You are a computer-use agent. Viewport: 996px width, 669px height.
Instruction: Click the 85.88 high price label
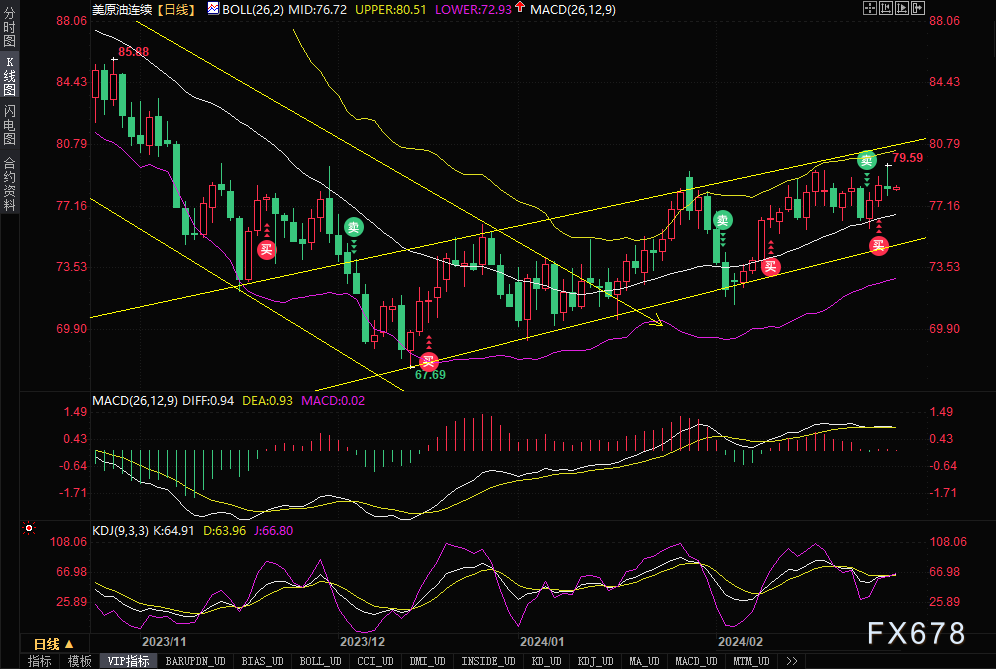(x=133, y=52)
